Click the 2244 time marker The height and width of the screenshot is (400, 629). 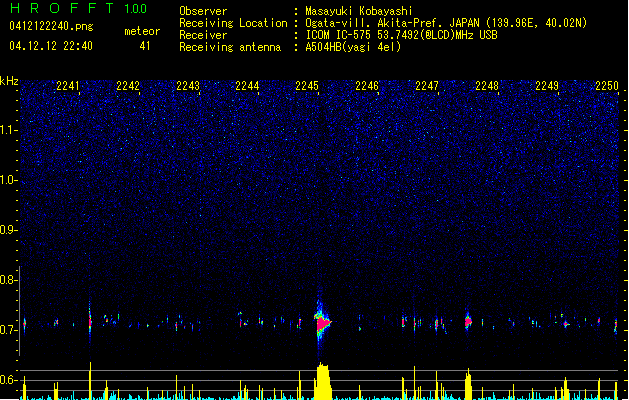point(247,86)
